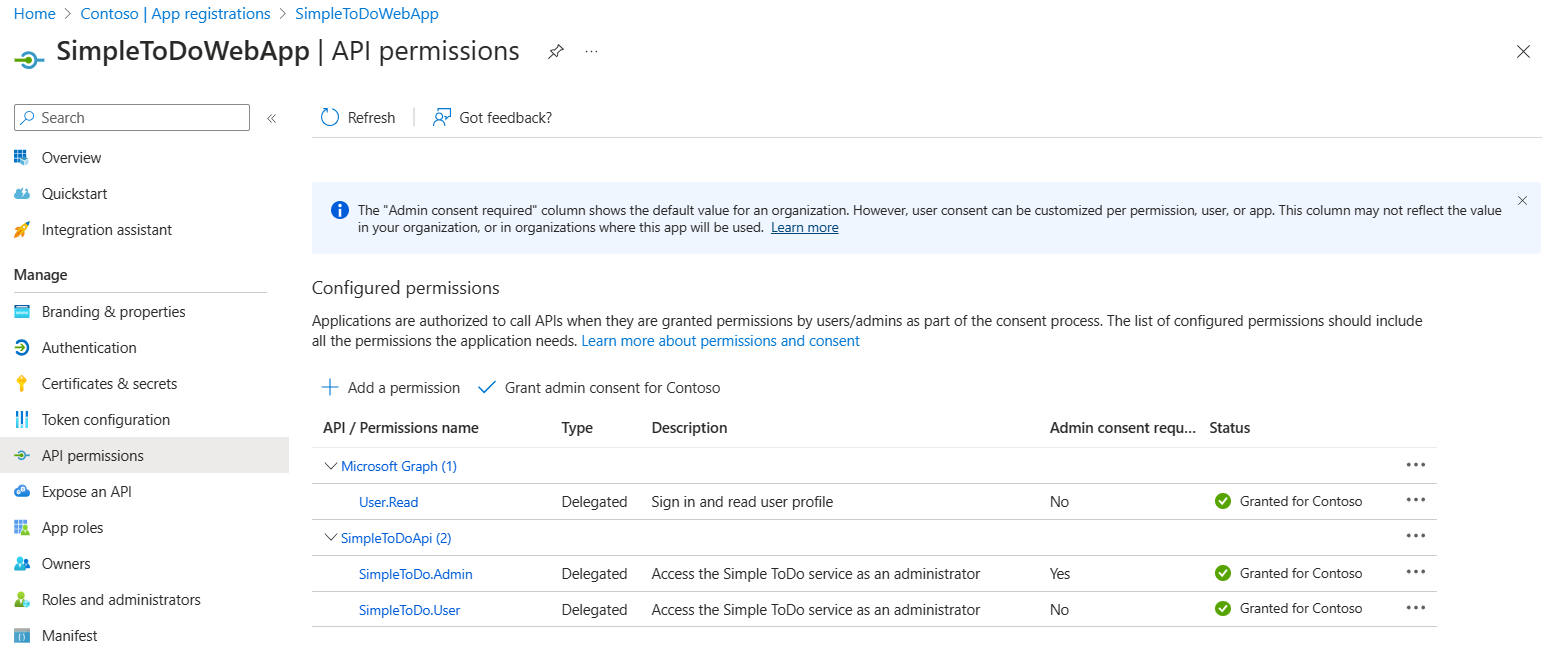The width and height of the screenshot is (1551, 658).
Task: Collapse the sidebar menu with double-chevron
Action: coord(271,118)
